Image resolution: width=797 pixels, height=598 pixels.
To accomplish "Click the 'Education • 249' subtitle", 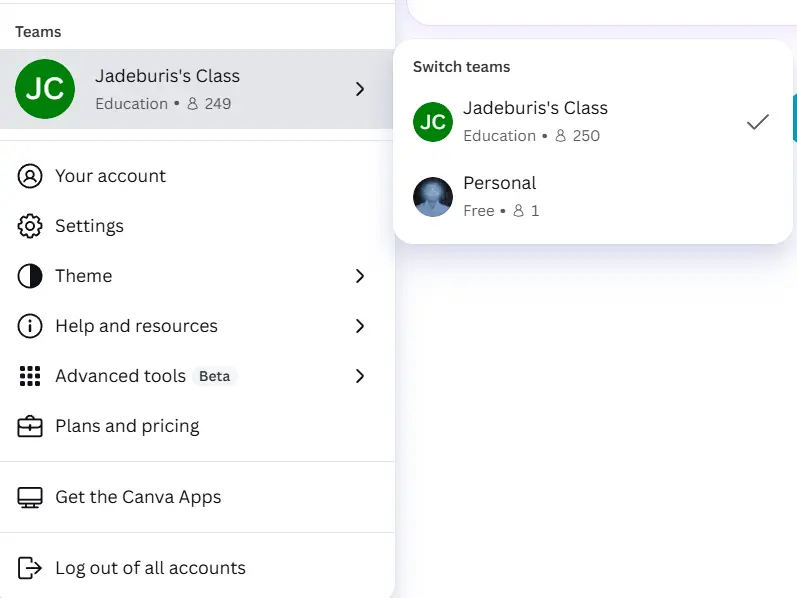I will pos(163,104).
